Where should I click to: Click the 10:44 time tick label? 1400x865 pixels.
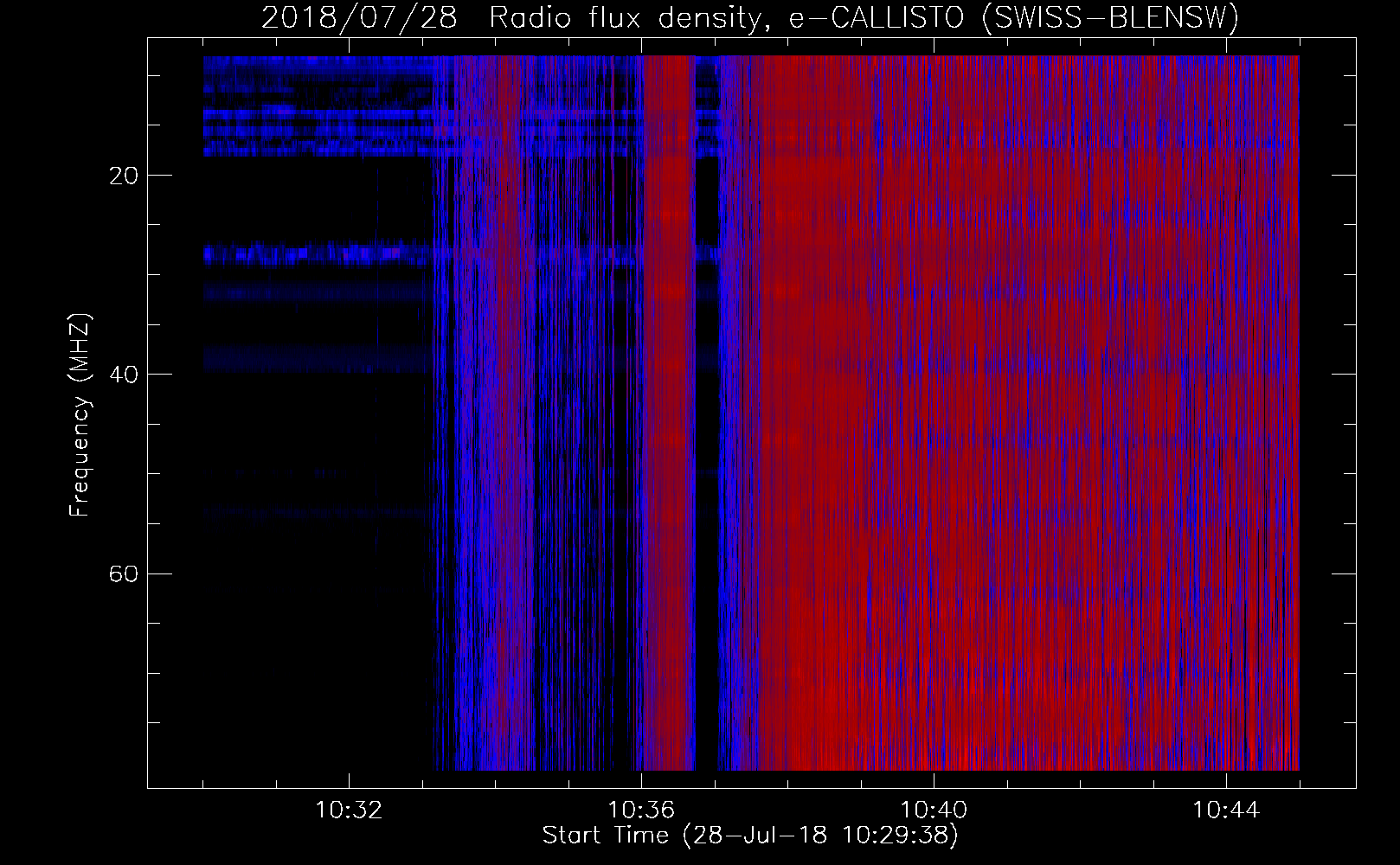(x=1226, y=811)
